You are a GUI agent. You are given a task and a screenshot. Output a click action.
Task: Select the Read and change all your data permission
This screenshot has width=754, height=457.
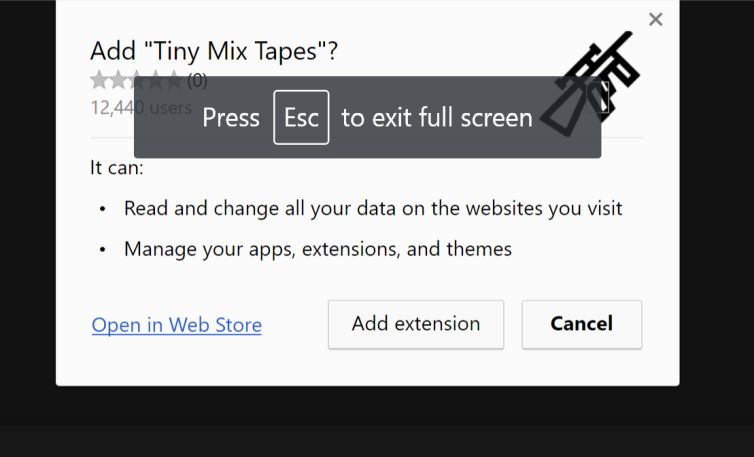(373, 208)
